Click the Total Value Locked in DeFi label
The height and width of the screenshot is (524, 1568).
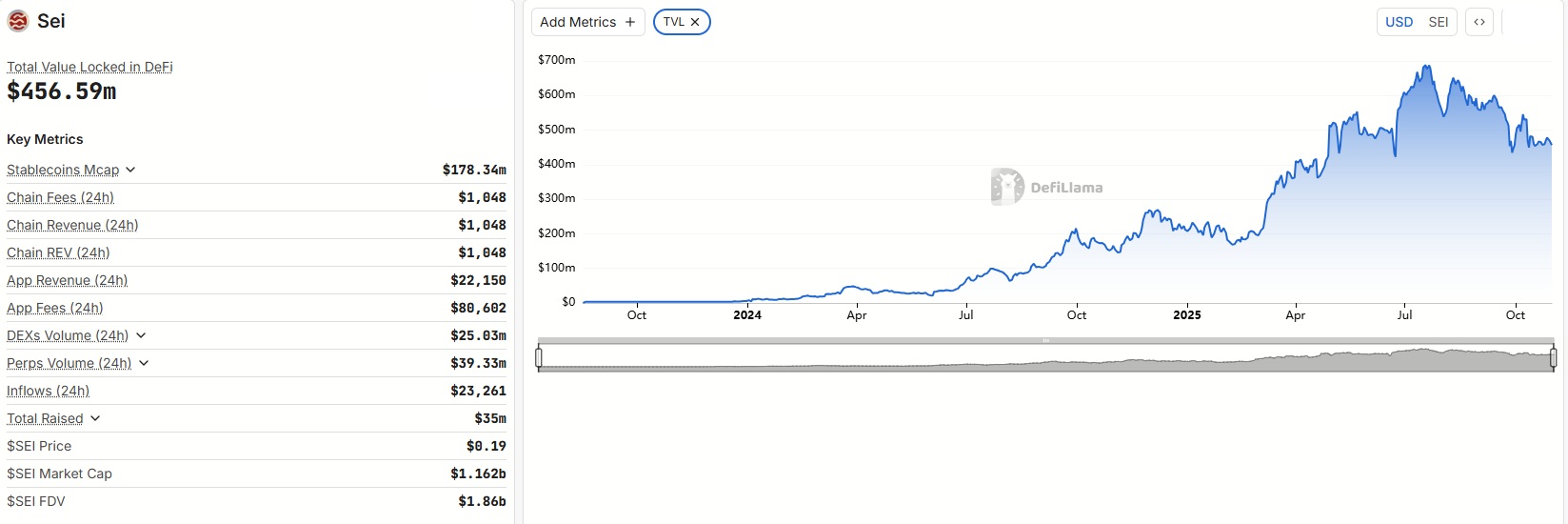(x=89, y=67)
